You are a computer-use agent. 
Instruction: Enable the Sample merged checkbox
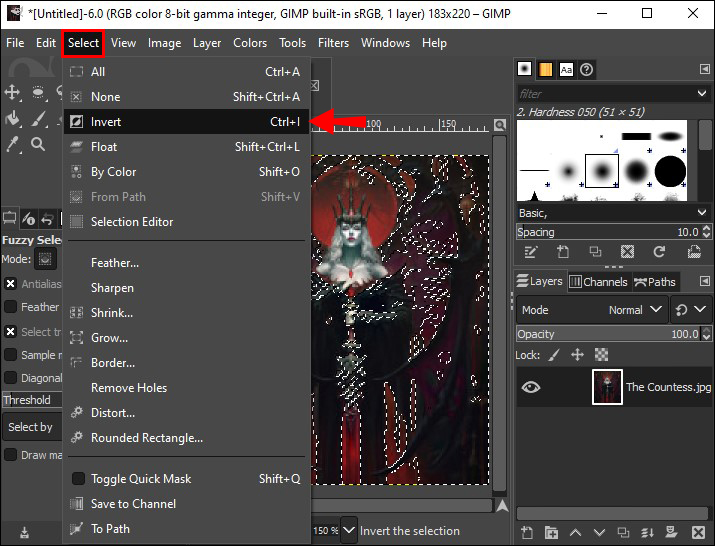point(10,354)
